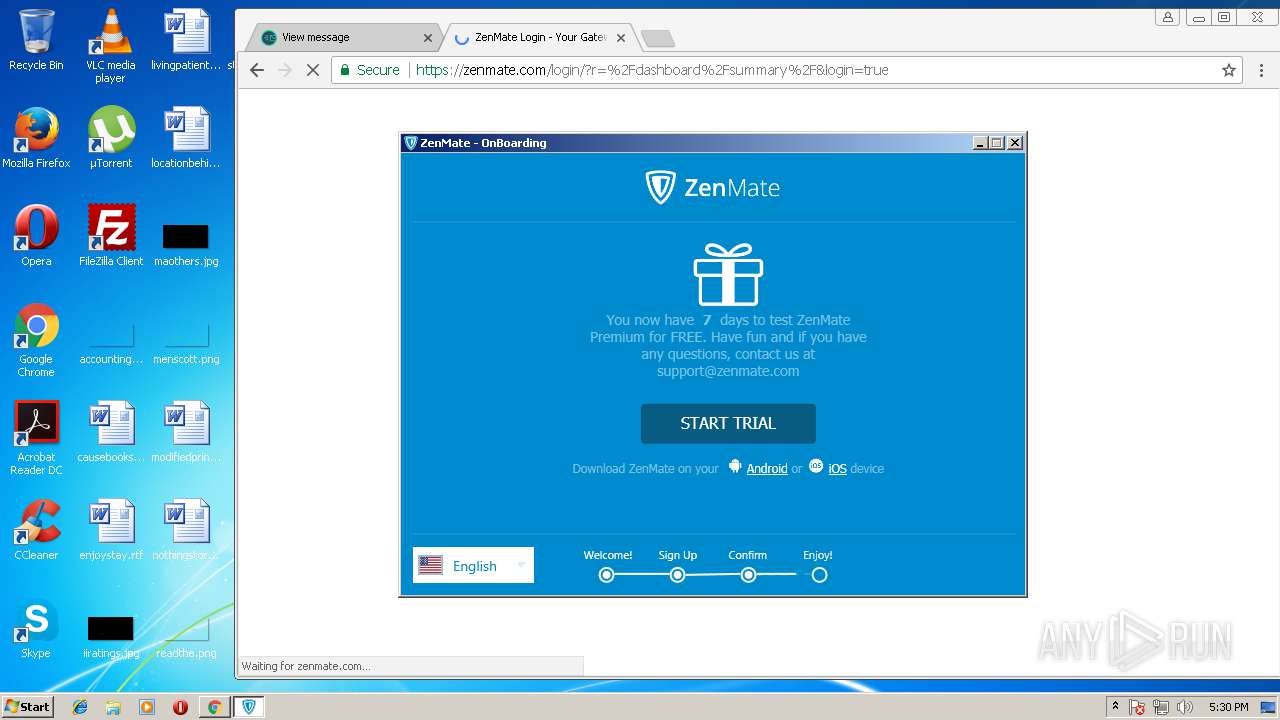
Task: Bookmark this page with the star
Action: click(x=1229, y=70)
